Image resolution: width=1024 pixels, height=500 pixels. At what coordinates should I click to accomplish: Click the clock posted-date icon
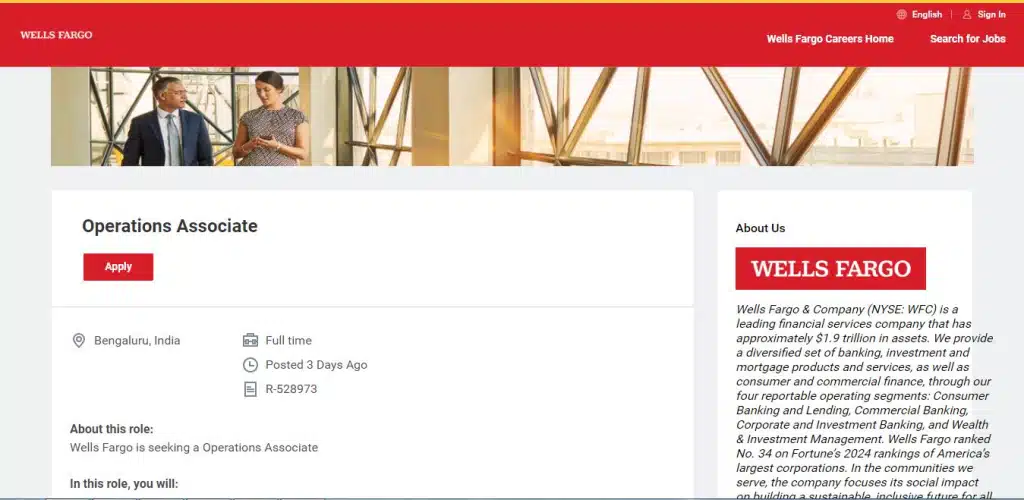250,365
